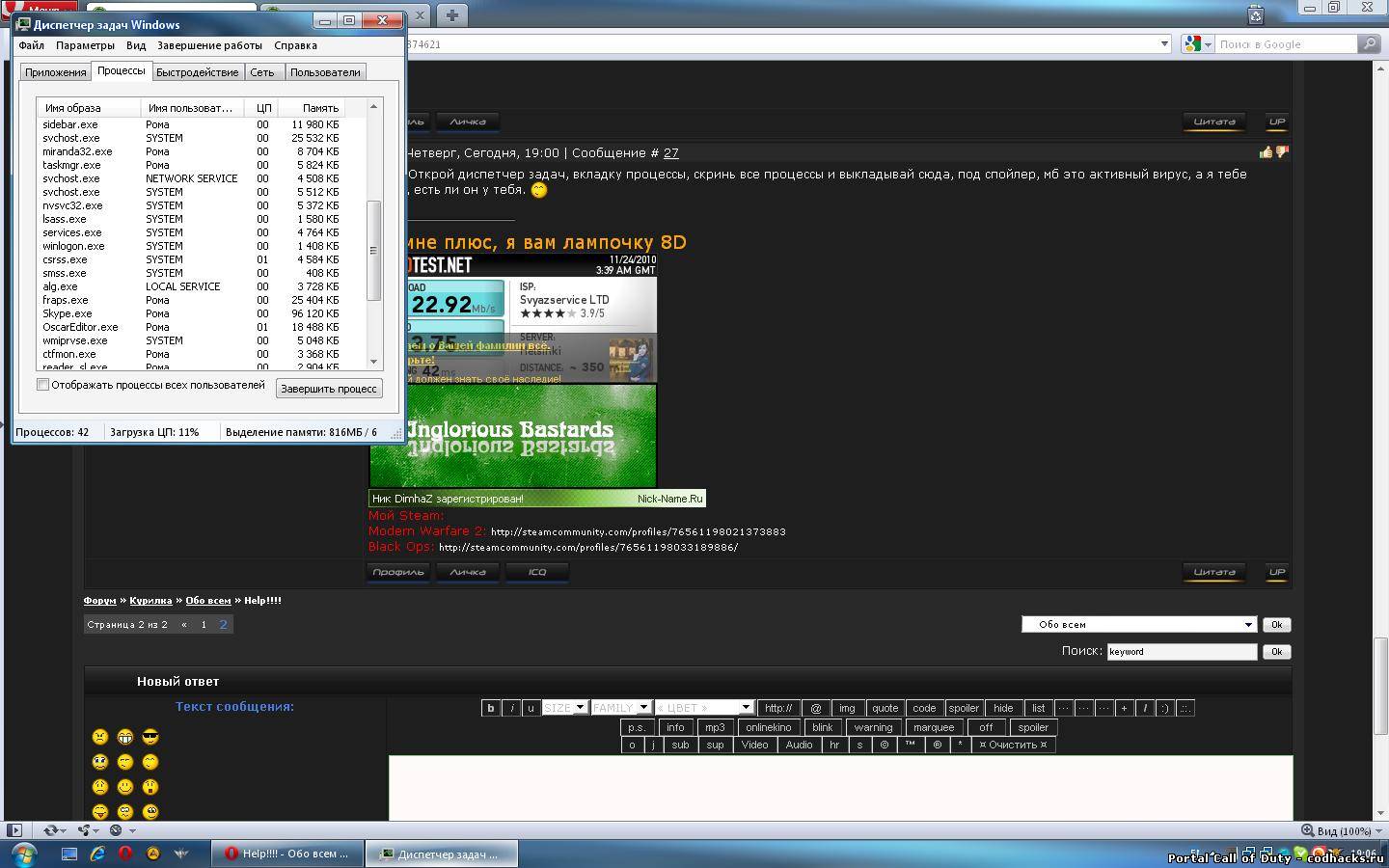Apply underline with the u button
The width and height of the screenshot is (1389, 868).
[x=531, y=708]
